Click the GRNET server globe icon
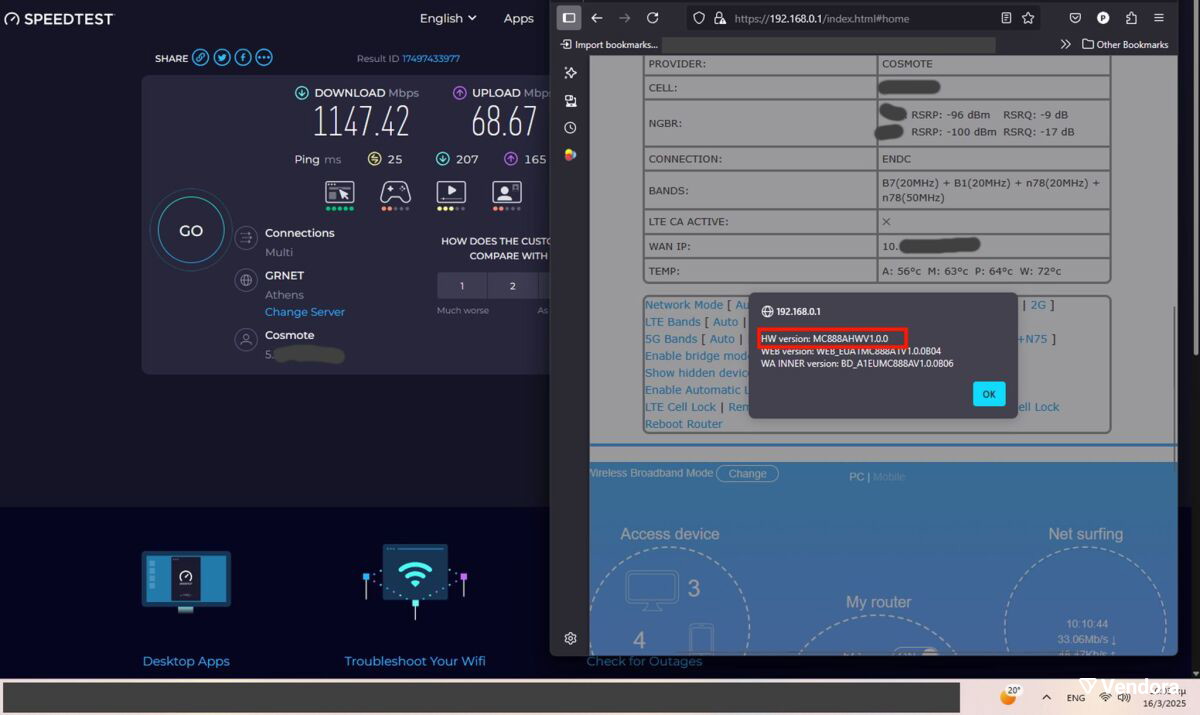 click(x=246, y=281)
